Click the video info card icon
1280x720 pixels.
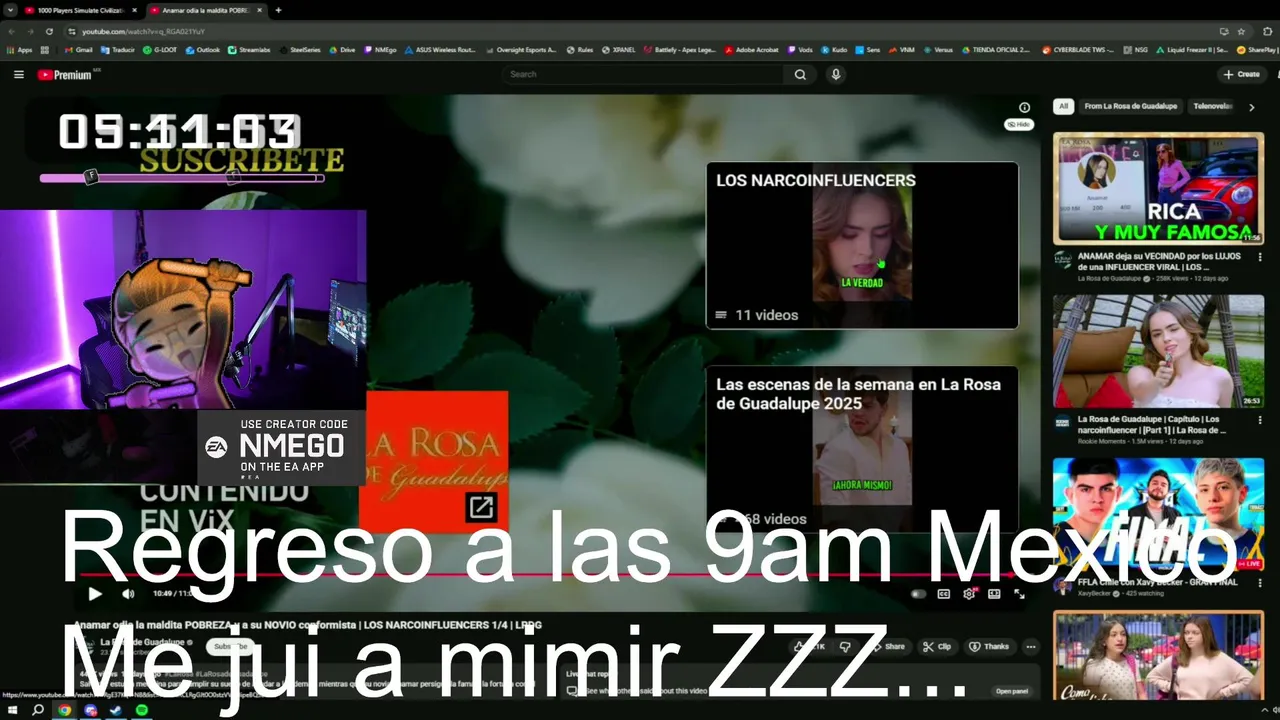pyautogui.click(x=1024, y=107)
